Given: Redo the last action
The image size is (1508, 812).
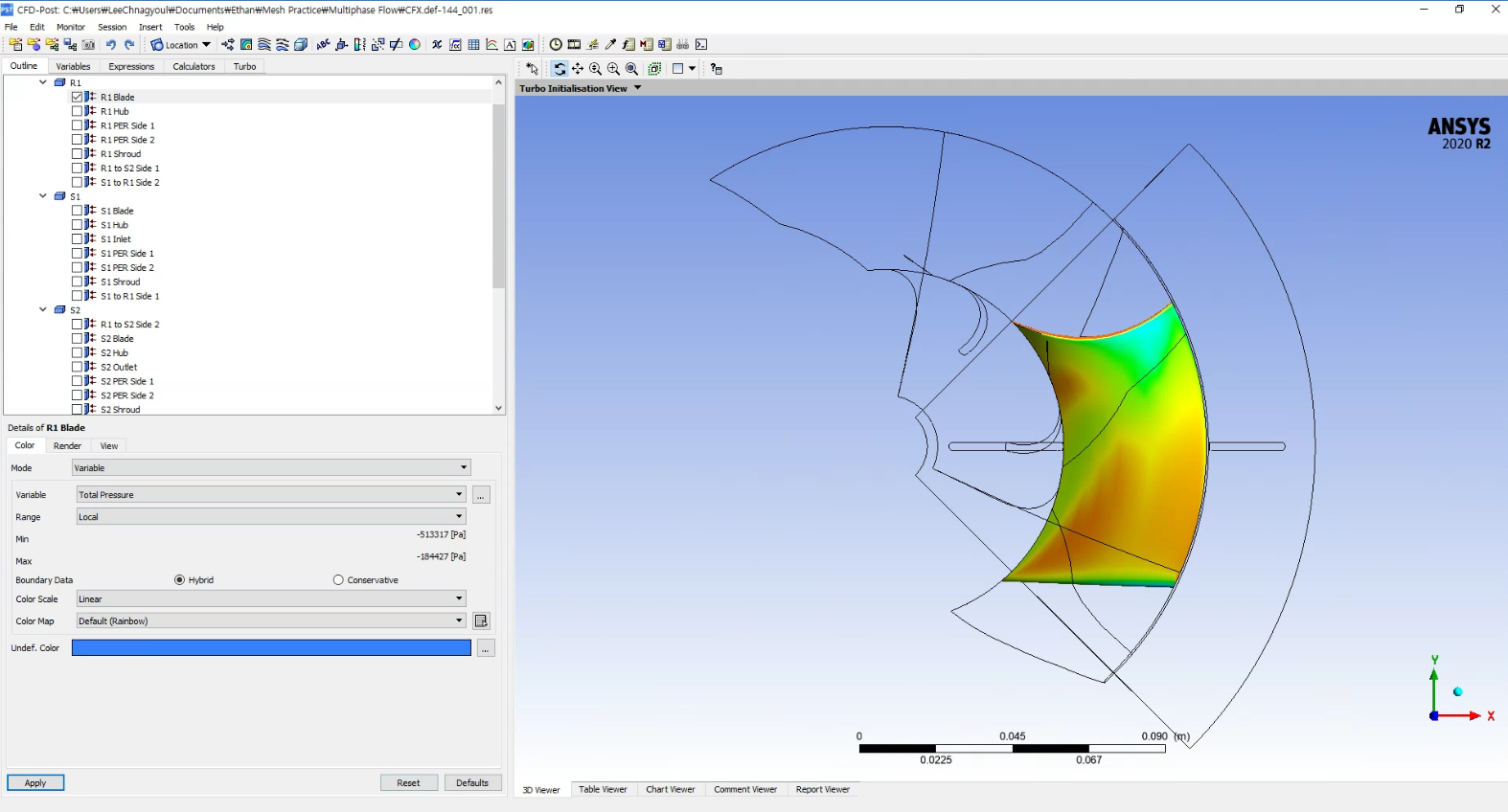Looking at the screenshot, I should [129, 45].
